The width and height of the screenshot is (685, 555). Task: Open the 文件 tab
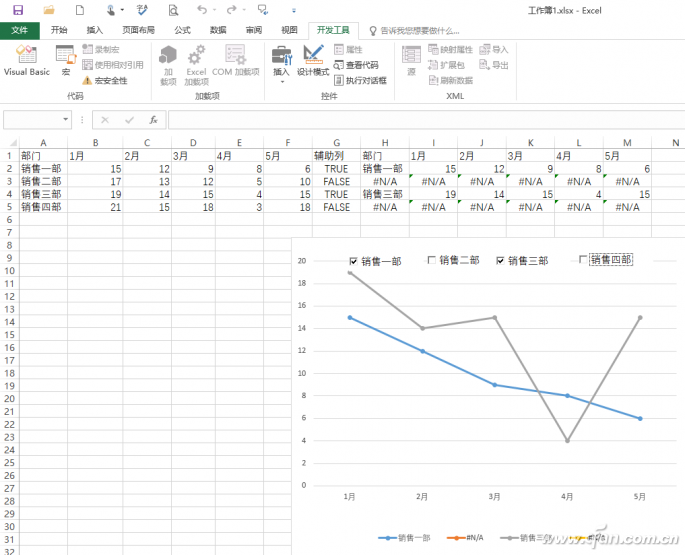coord(20,30)
